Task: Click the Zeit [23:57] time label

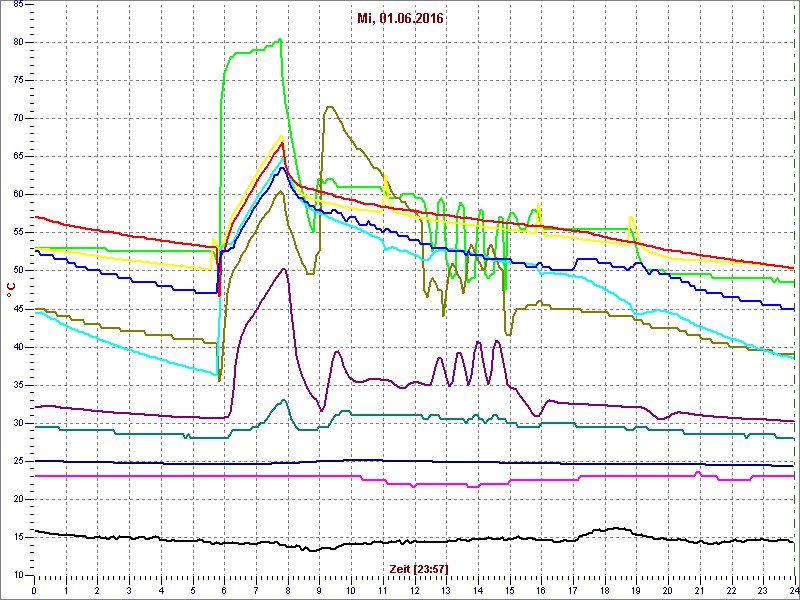Action: tap(419, 568)
